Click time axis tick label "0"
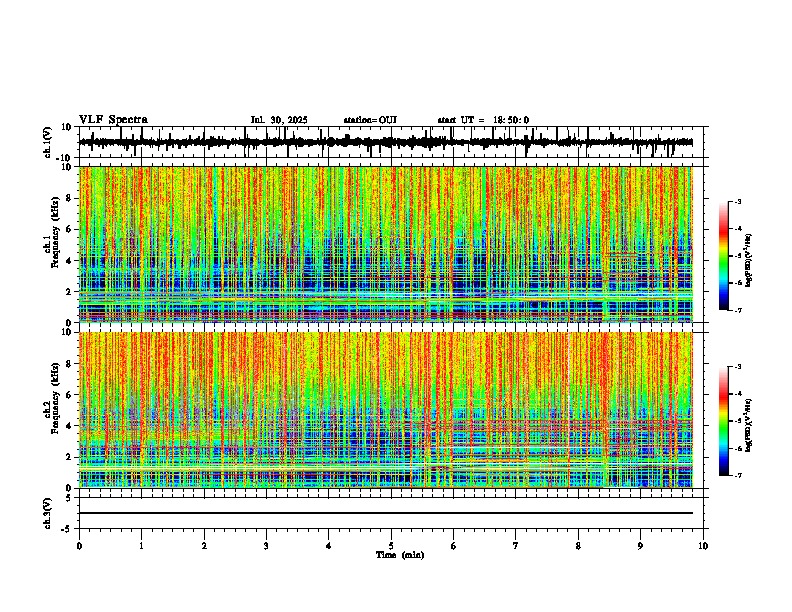This screenshot has width=792, height=612. pyautogui.click(x=79, y=546)
